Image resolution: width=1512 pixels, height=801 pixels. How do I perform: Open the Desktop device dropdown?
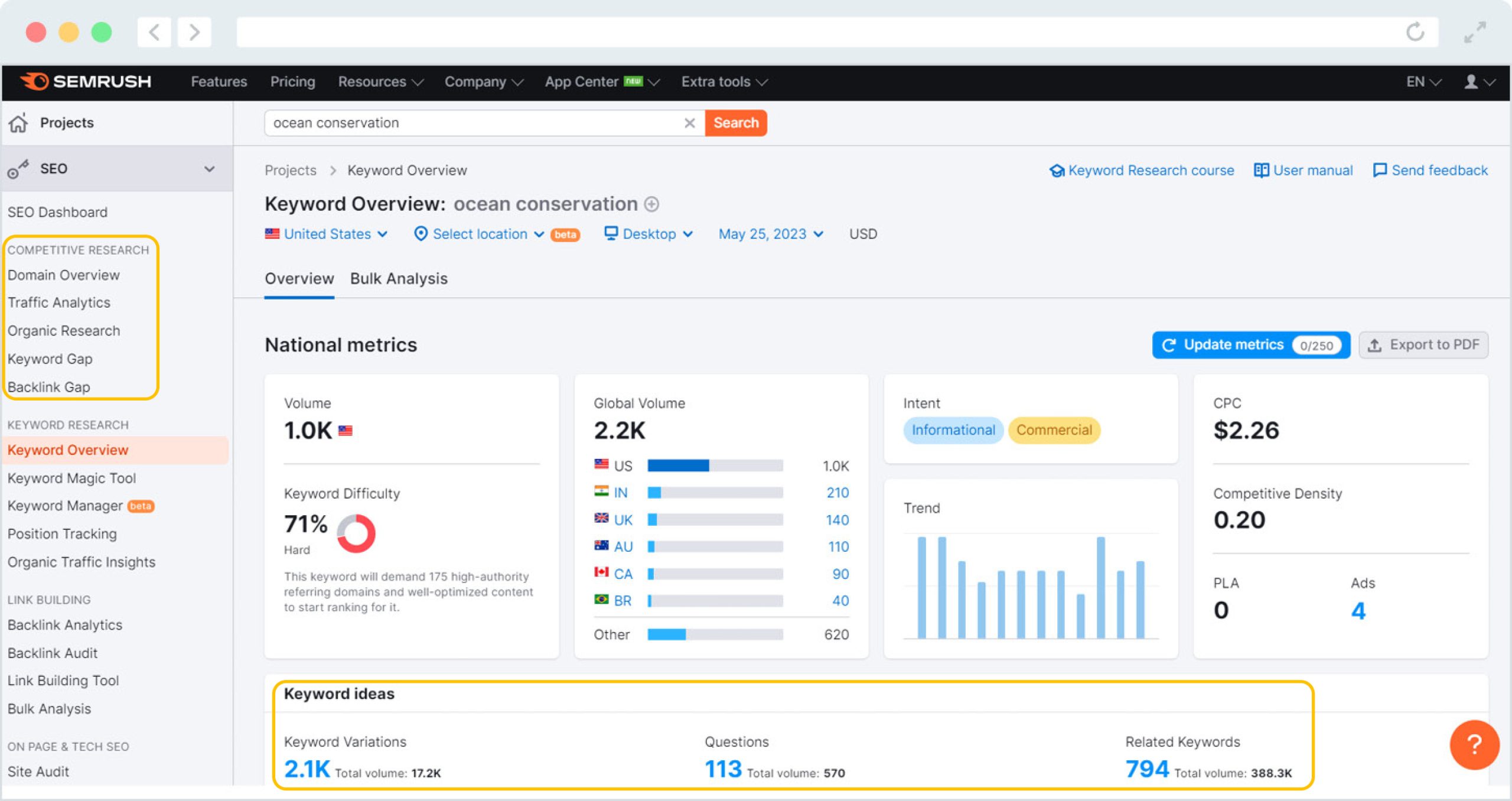point(649,234)
